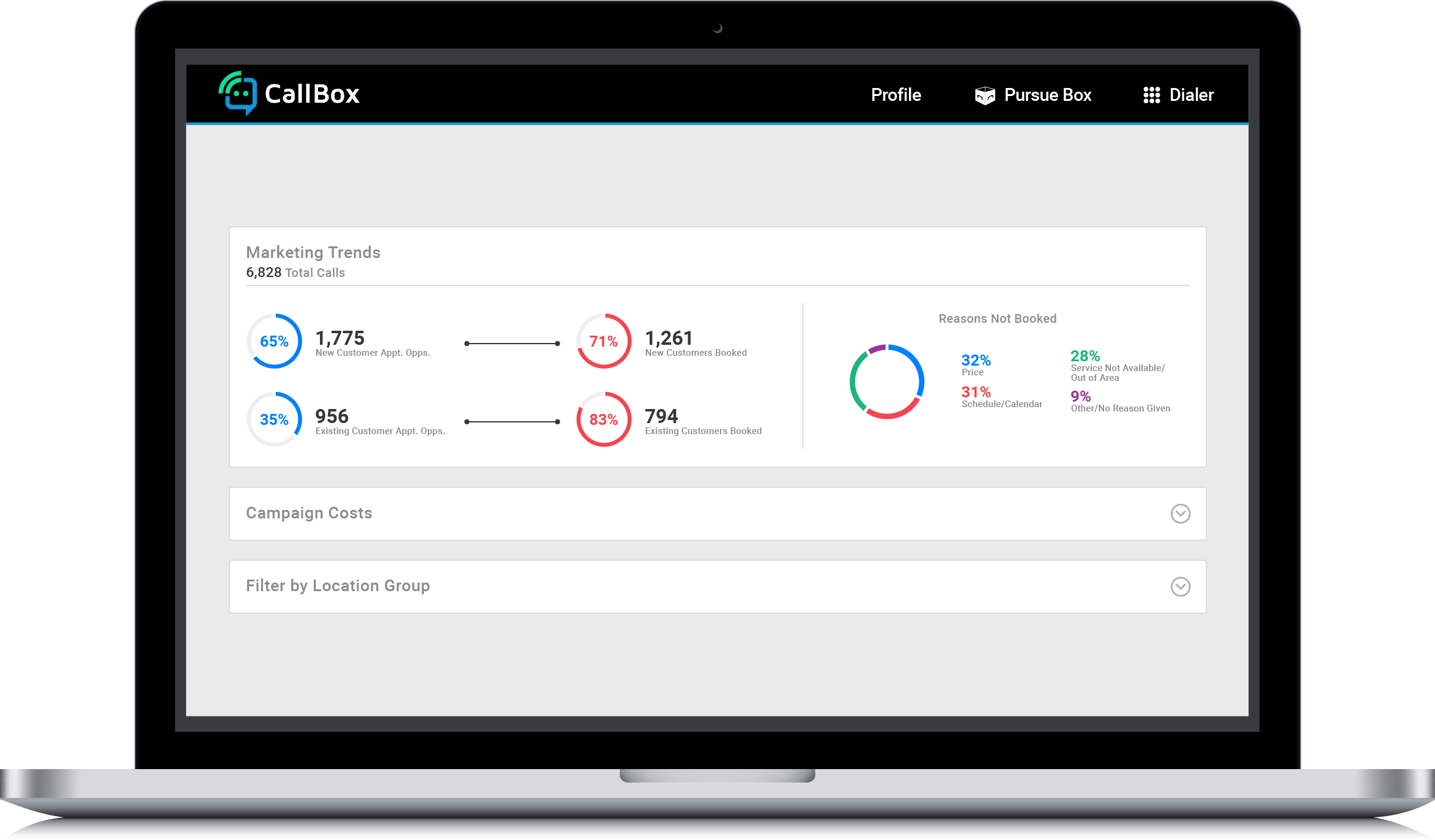Viewport: 1435px width, 840px height.
Task: Click the Pursue Box navigation link
Action: pyautogui.click(x=1047, y=95)
